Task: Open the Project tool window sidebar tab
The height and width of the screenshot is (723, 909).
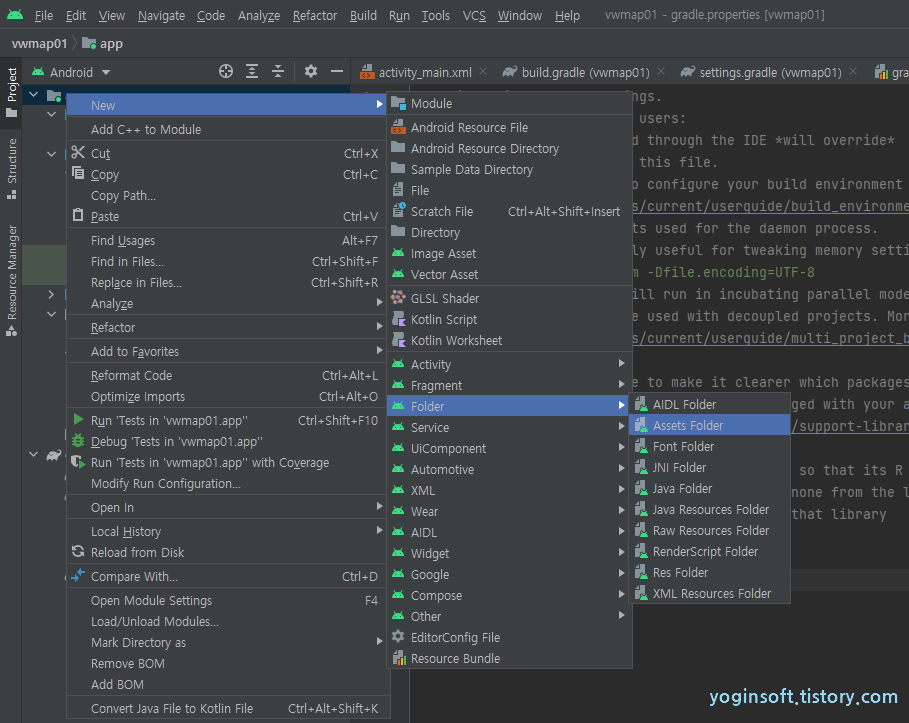Action: [x=12, y=92]
